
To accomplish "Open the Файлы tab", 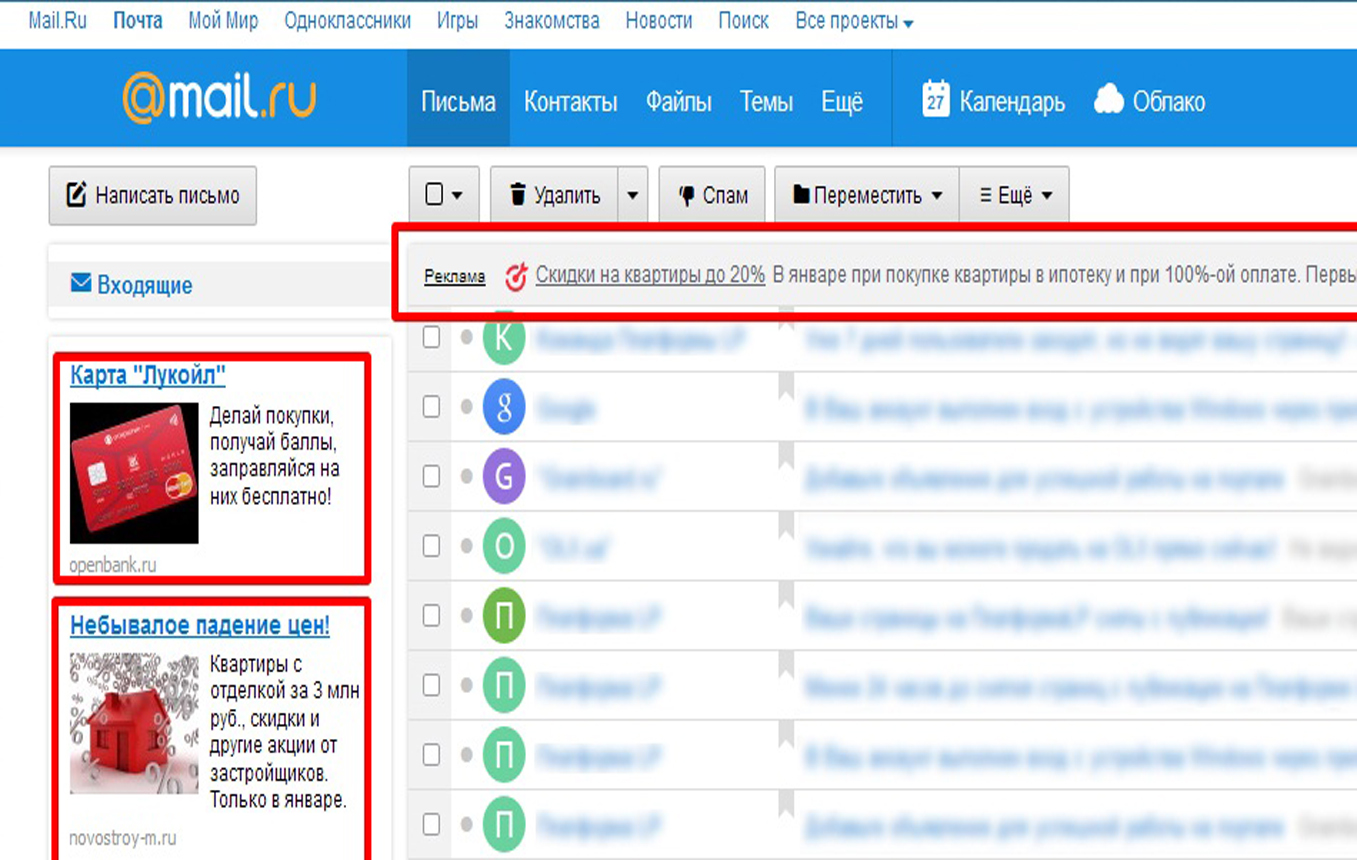I will point(678,102).
